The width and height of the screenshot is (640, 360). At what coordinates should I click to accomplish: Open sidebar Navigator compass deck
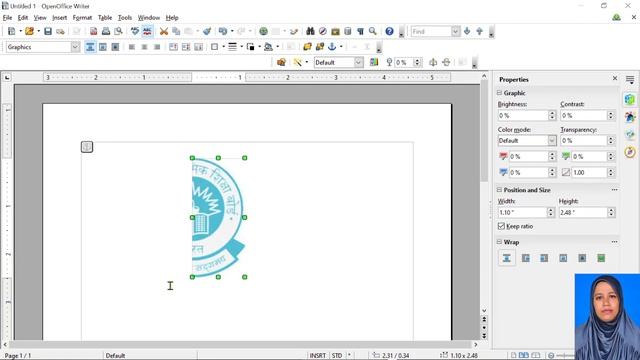[x=630, y=152]
